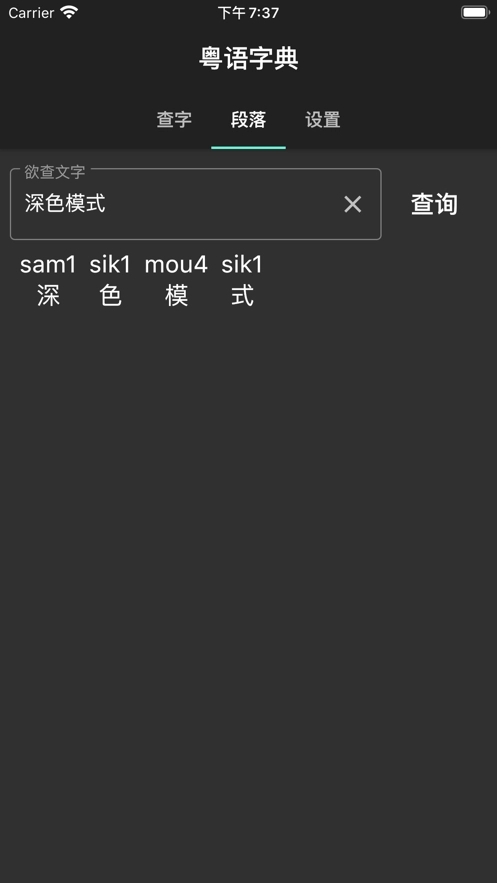The image size is (497, 883).
Task: Clear the search text with the X icon
Action: tap(352, 204)
